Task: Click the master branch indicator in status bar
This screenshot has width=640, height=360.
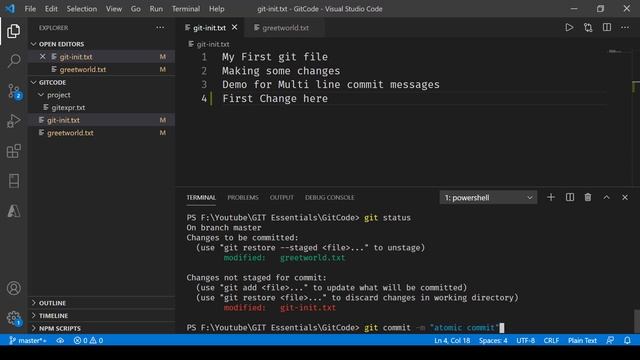Action: click(27, 340)
